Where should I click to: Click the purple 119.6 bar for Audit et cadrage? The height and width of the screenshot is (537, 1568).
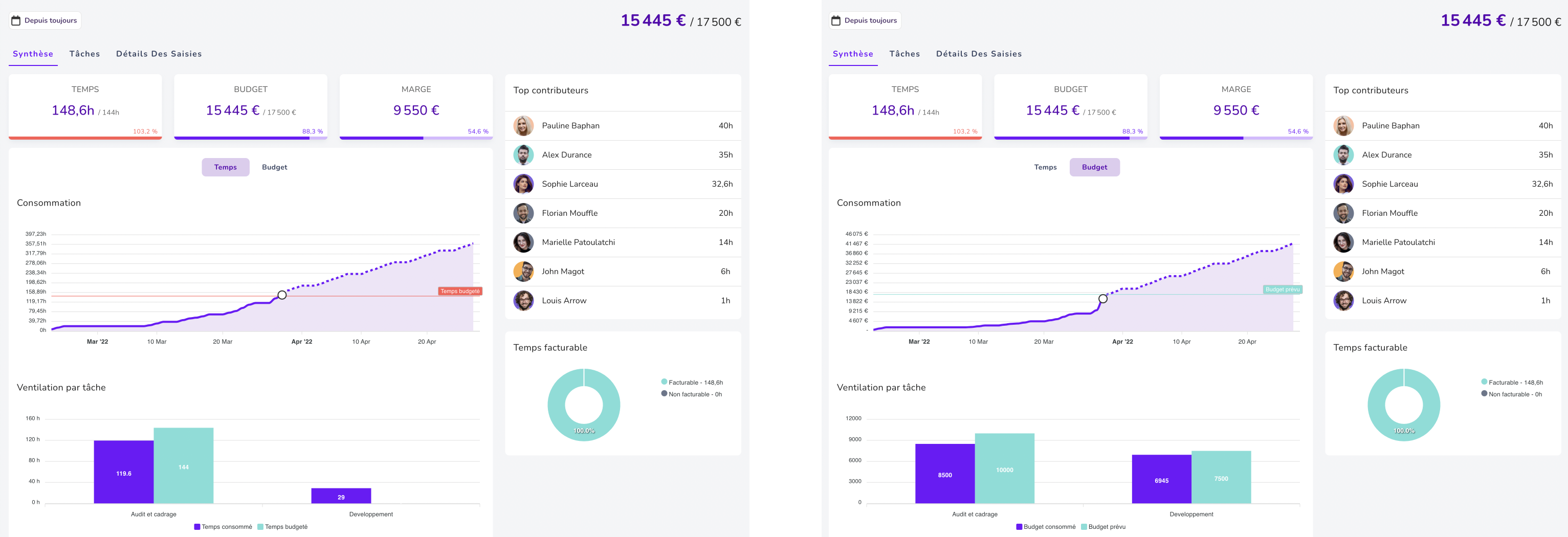(124, 472)
